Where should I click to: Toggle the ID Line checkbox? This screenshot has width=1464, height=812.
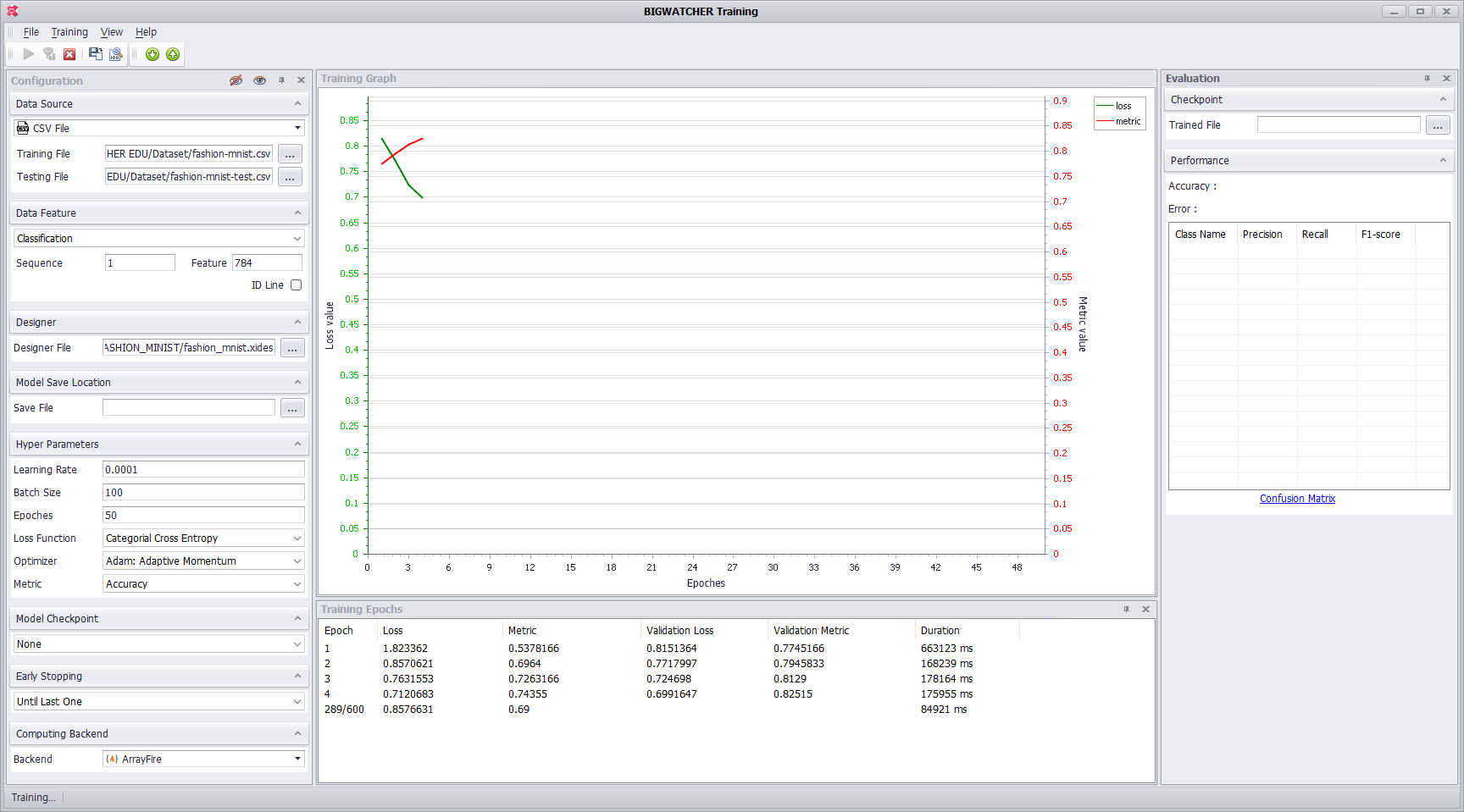click(x=296, y=285)
